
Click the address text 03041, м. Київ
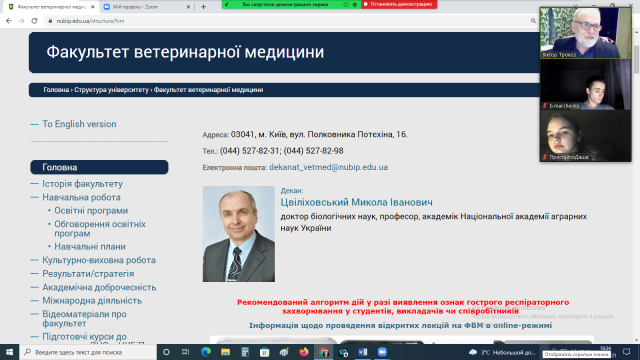319,134
